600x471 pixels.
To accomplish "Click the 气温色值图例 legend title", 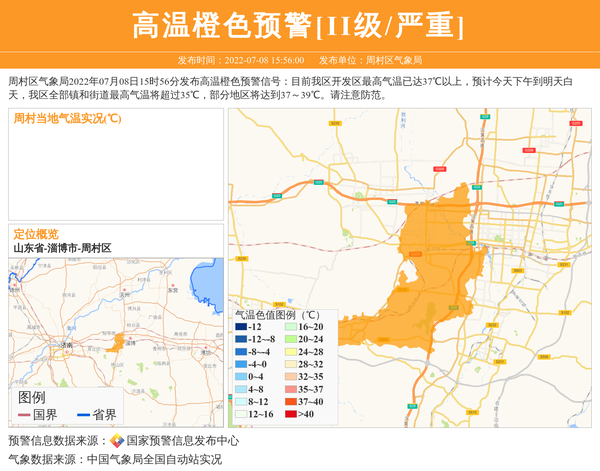I will click(x=279, y=313).
